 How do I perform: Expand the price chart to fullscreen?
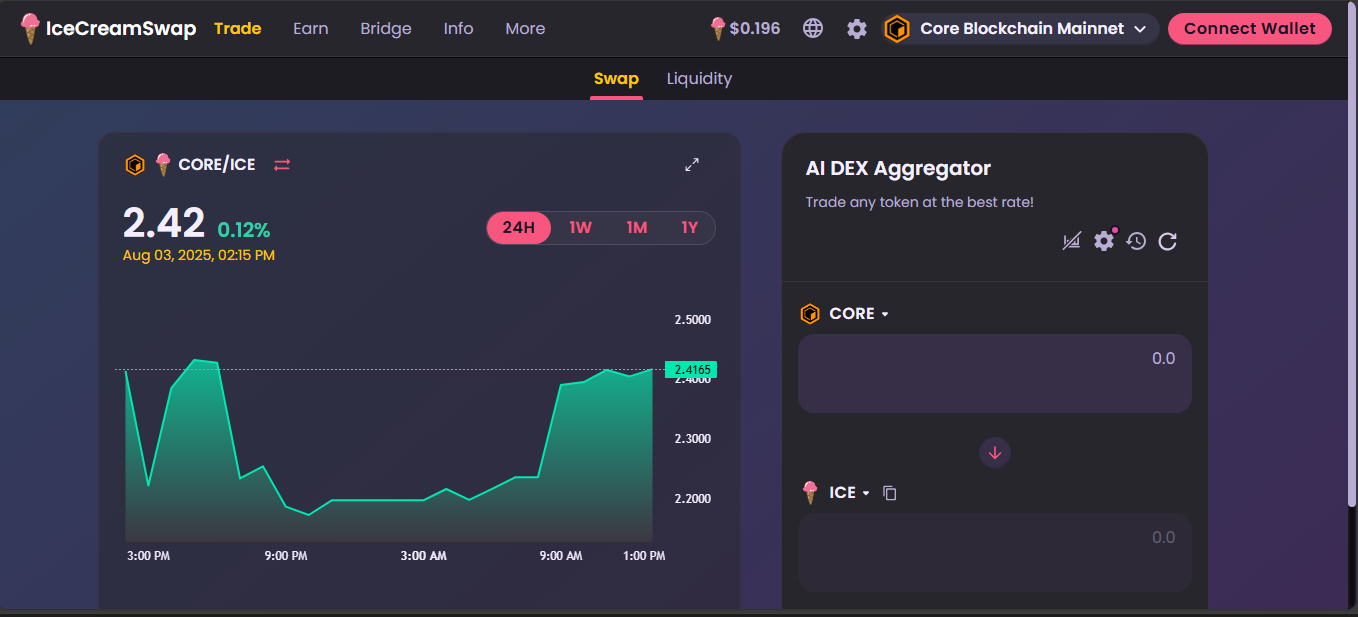click(692, 164)
